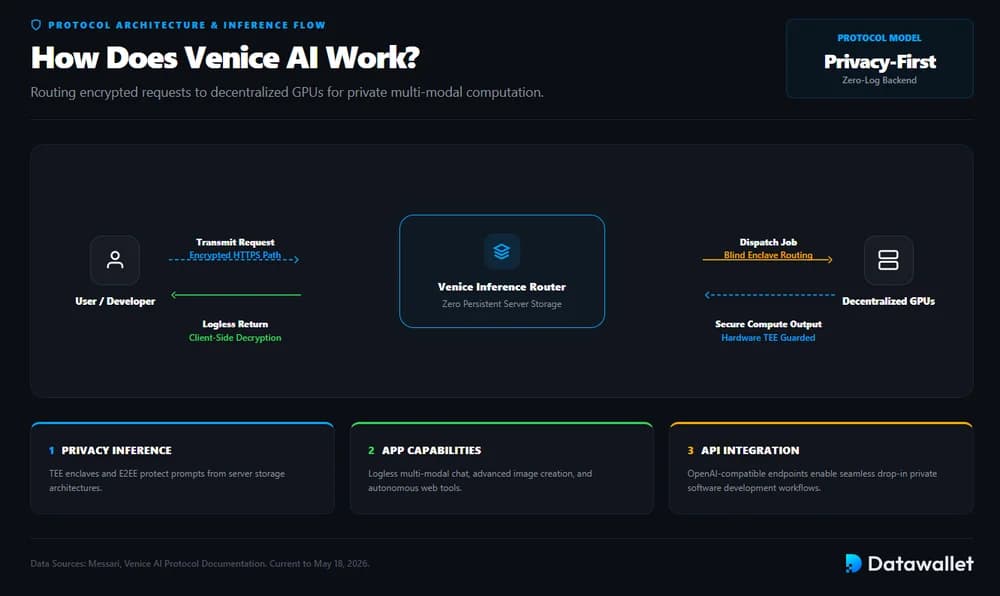This screenshot has height=596, width=1000.
Task: Click the subtitle about routing encrypted requests
Action: point(287,92)
